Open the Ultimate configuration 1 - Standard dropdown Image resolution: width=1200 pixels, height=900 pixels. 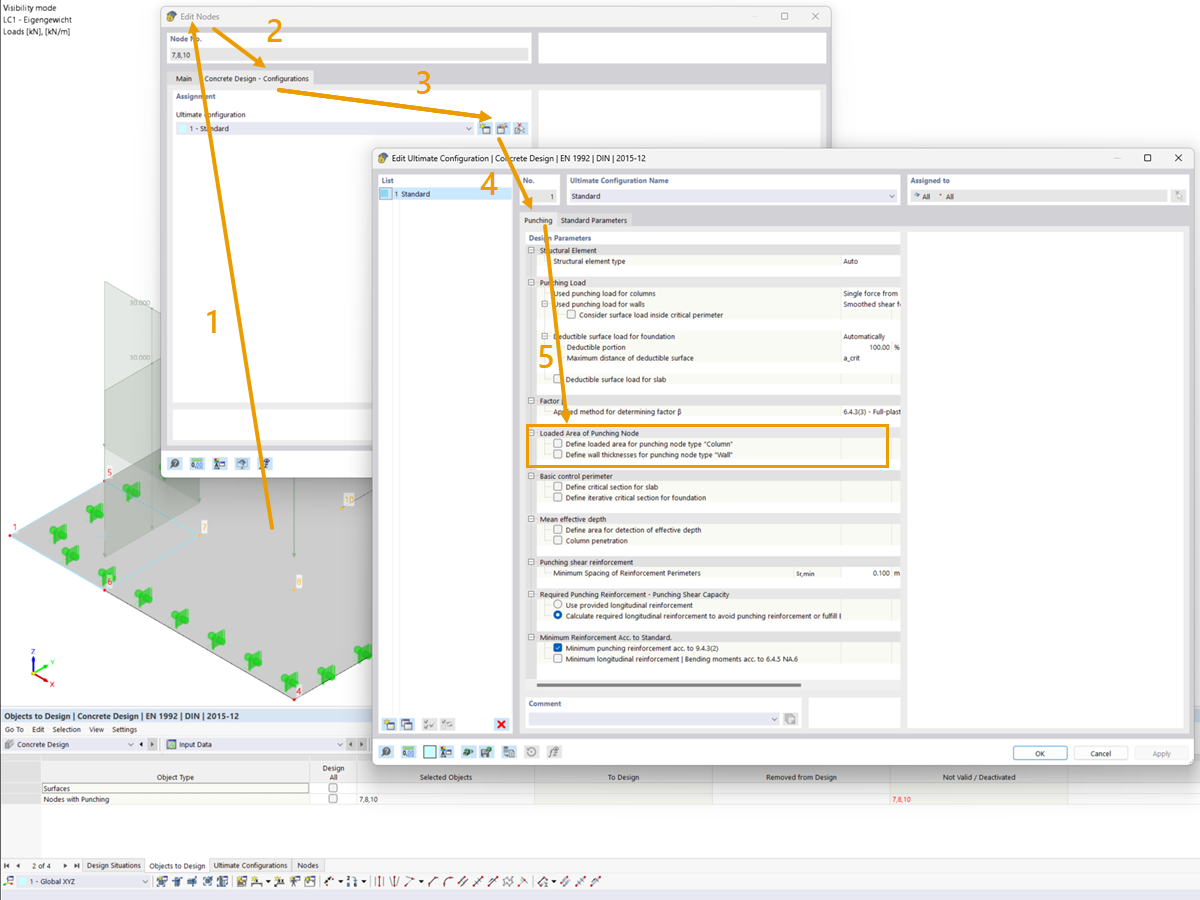[x=469, y=128]
